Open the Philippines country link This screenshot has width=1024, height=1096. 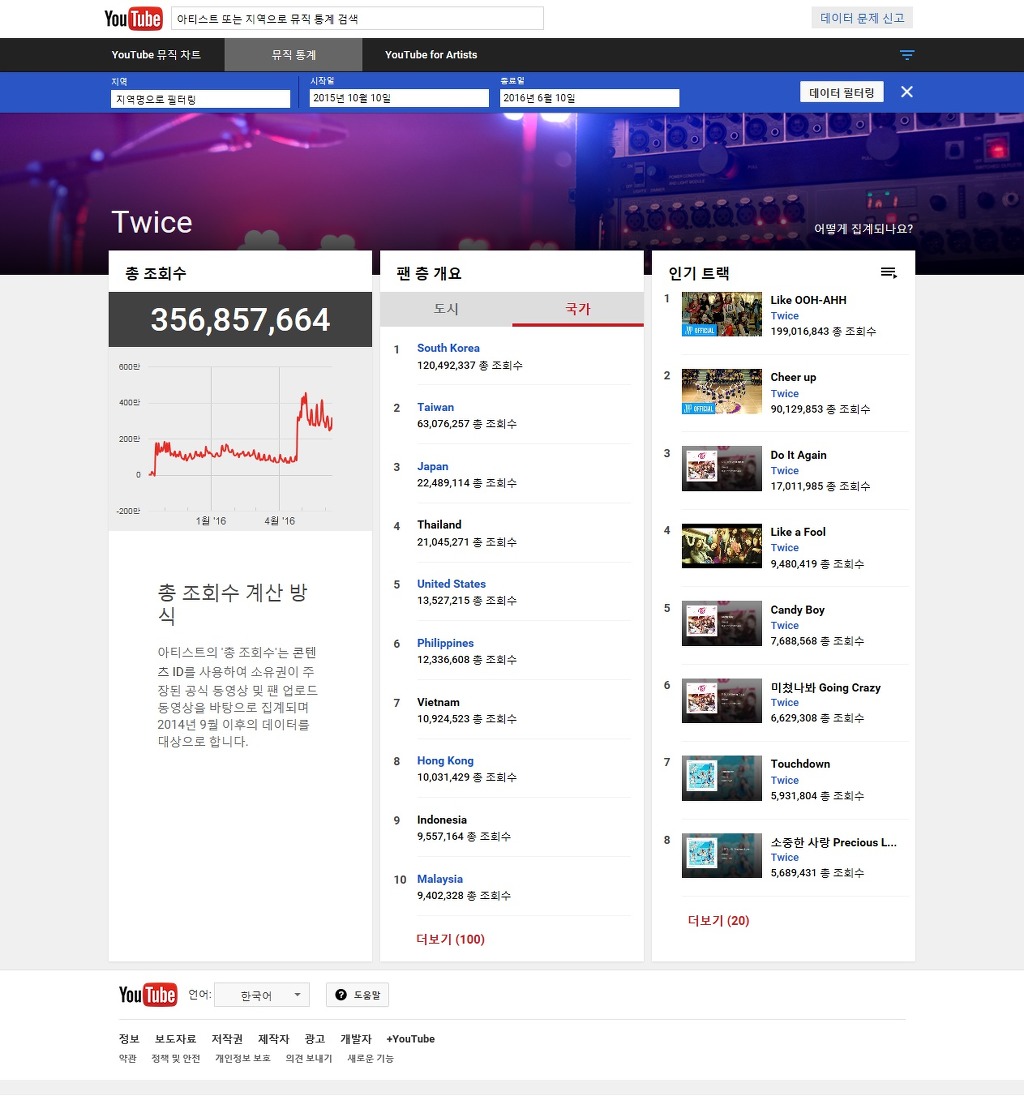(x=445, y=643)
